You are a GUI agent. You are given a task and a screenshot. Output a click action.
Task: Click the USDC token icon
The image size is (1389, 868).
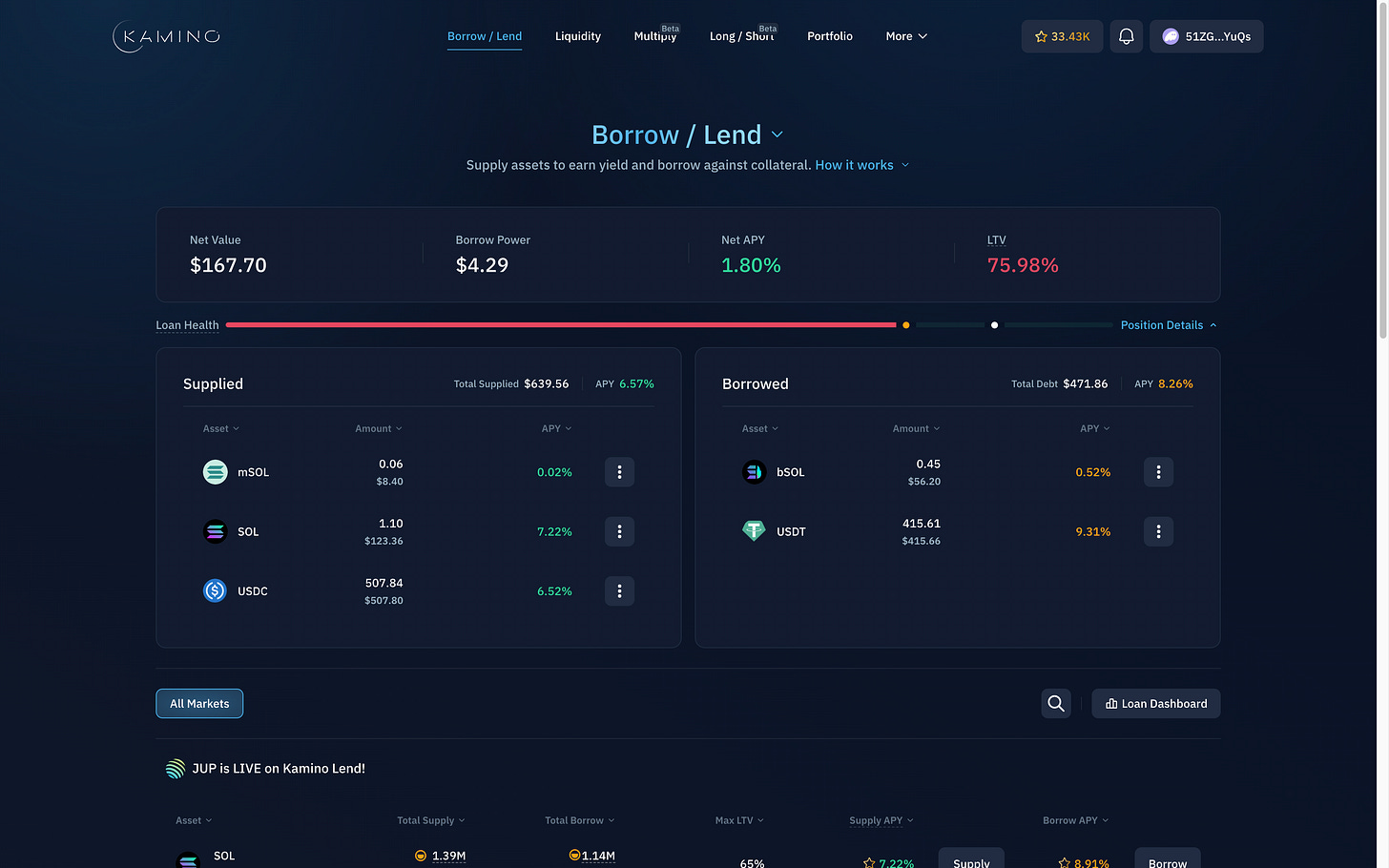216,591
